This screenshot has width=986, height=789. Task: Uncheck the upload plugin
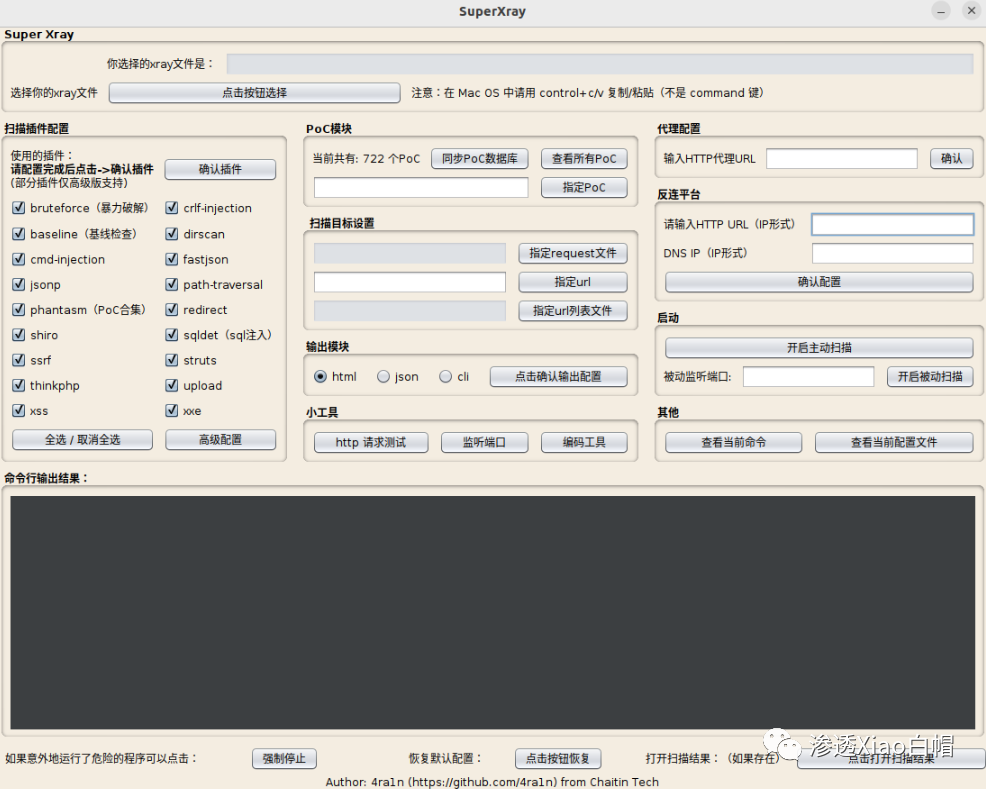(172, 385)
